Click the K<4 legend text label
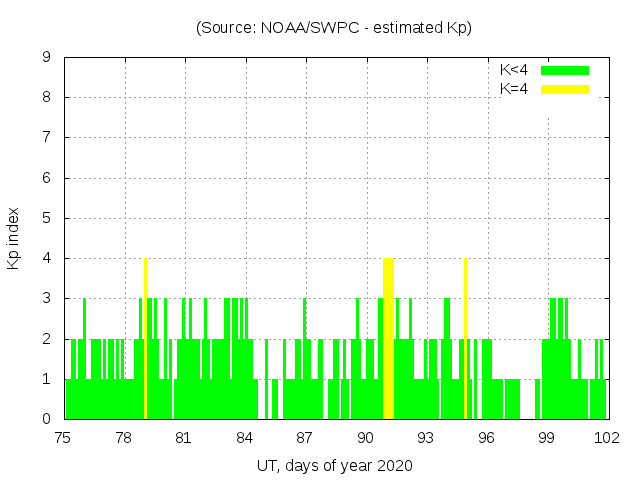Image resolution: width=640 pixels, height=480 pixels. pos(514,70)
